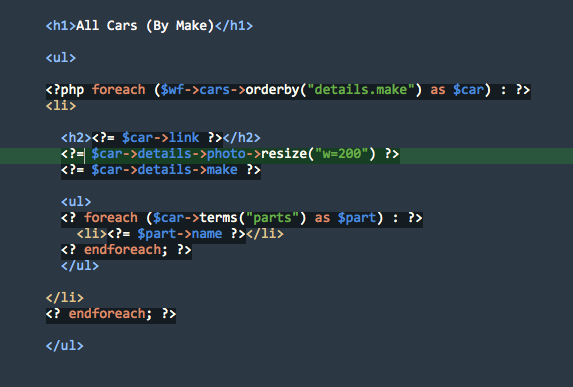573x387 pixels.
Task: Click the 'orderby' method name
Action: pyautogui.click(x=272, y=90)
